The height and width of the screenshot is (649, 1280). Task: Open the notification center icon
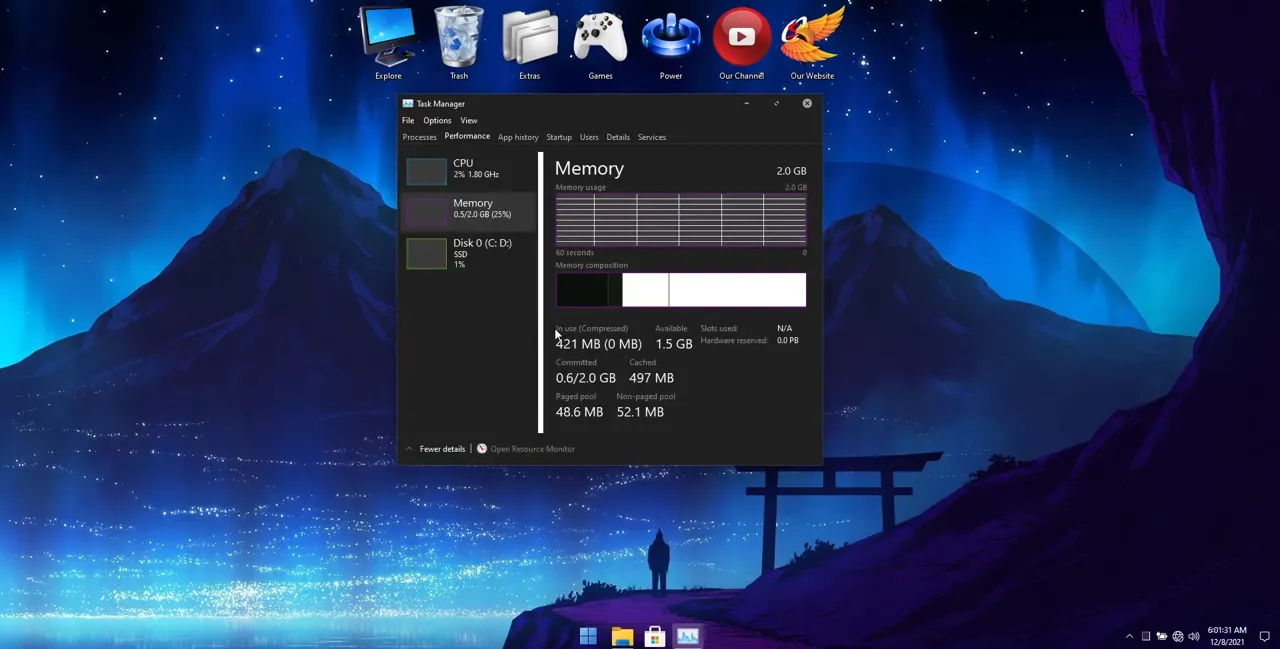click(x=1264, y=636)
